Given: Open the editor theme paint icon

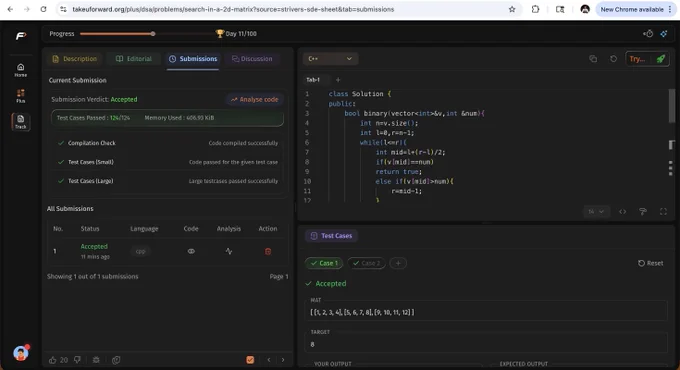Looking at the screenshot, I should click(x=643, y=212).
